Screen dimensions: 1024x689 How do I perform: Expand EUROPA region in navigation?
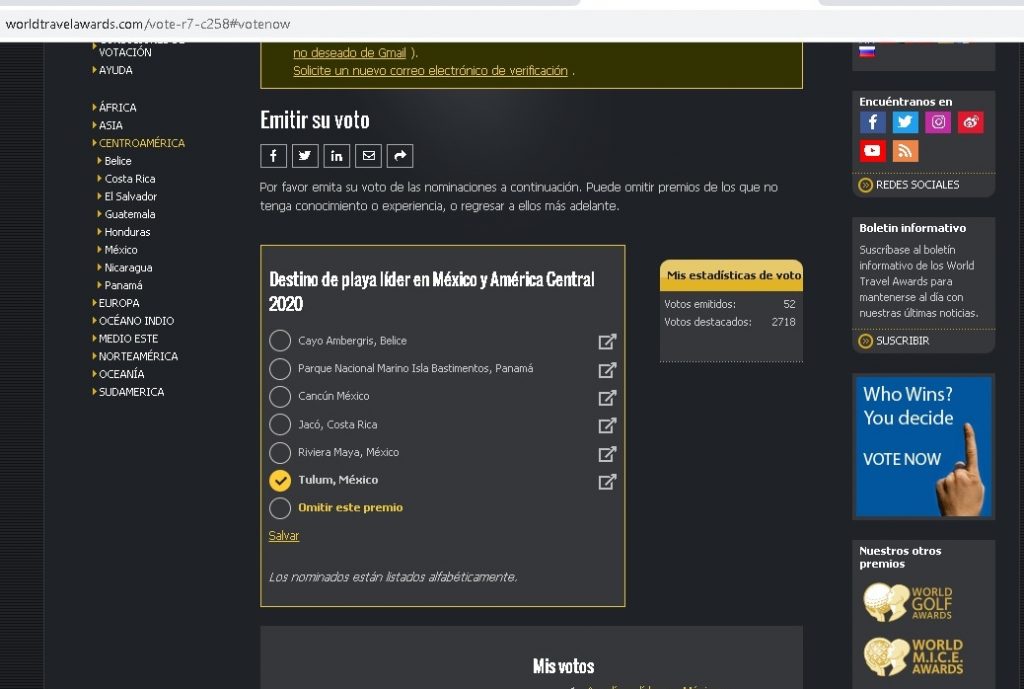pyautogui.click(x=118, y=303)
